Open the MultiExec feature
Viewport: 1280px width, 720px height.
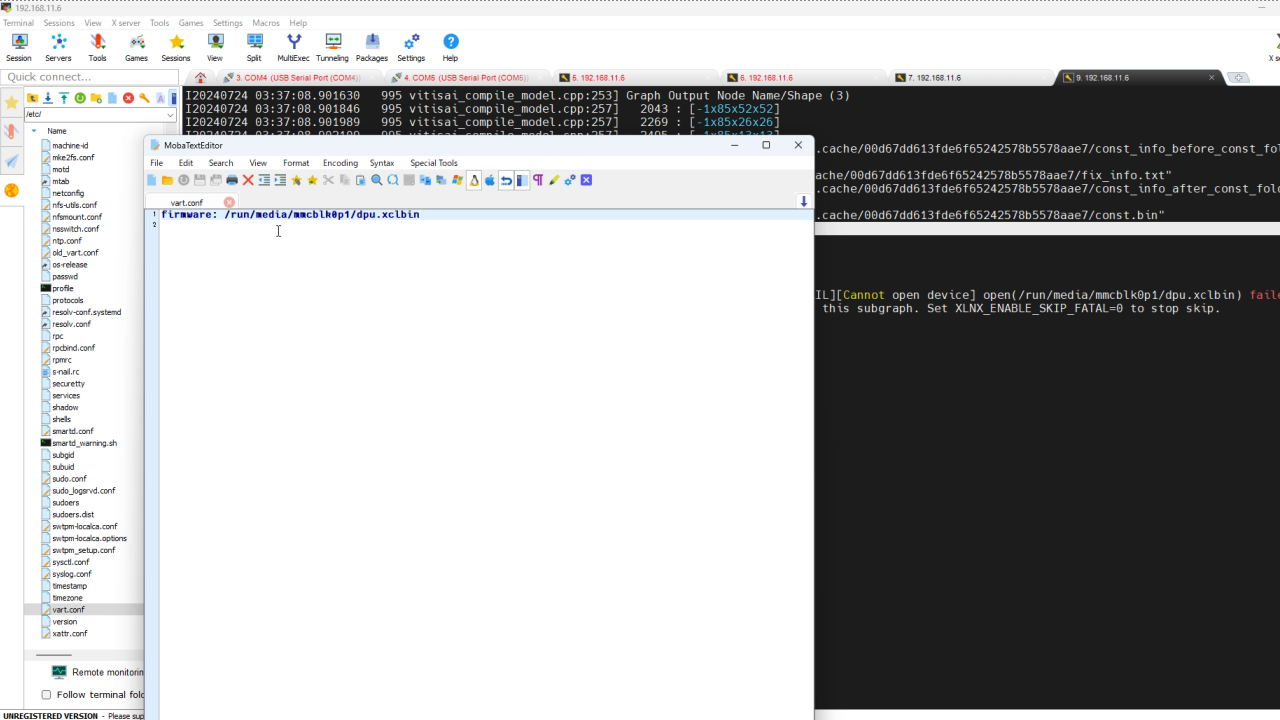tap(293, 47)
